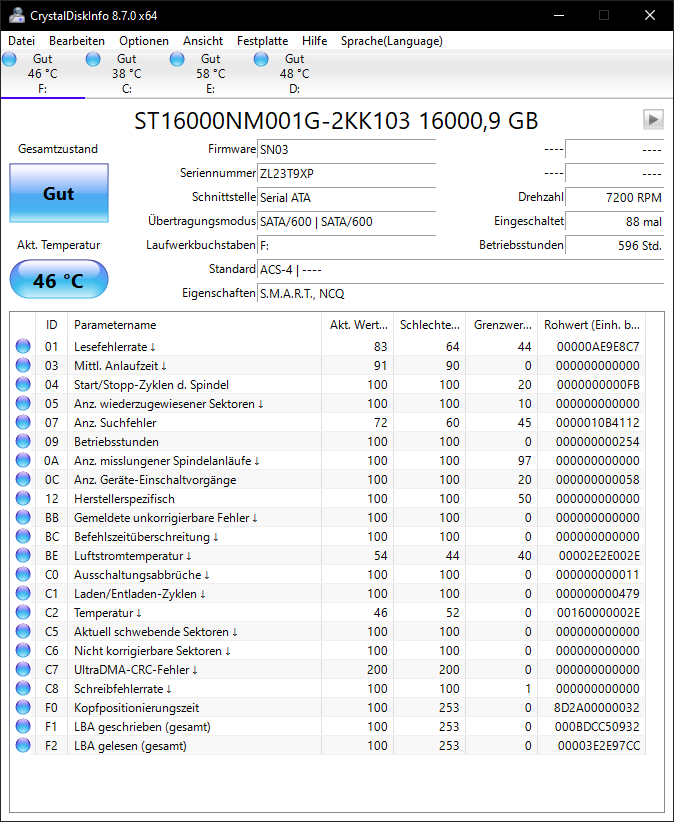Click the Eigenschaften field S.M.A.R.T., NCQ
The width and height of the screenshot is (674, 822).
point(460,294)
